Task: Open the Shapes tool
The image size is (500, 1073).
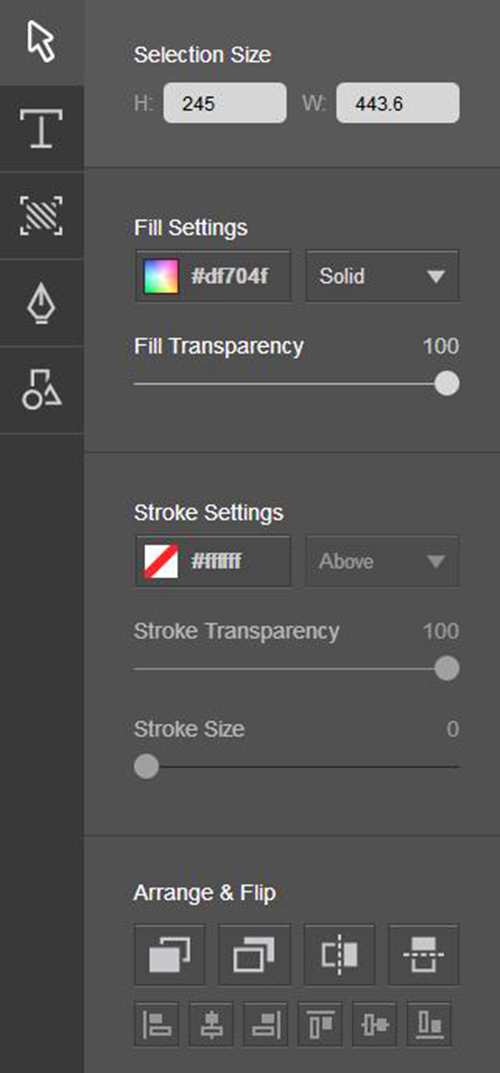Action: coord(41,390)
